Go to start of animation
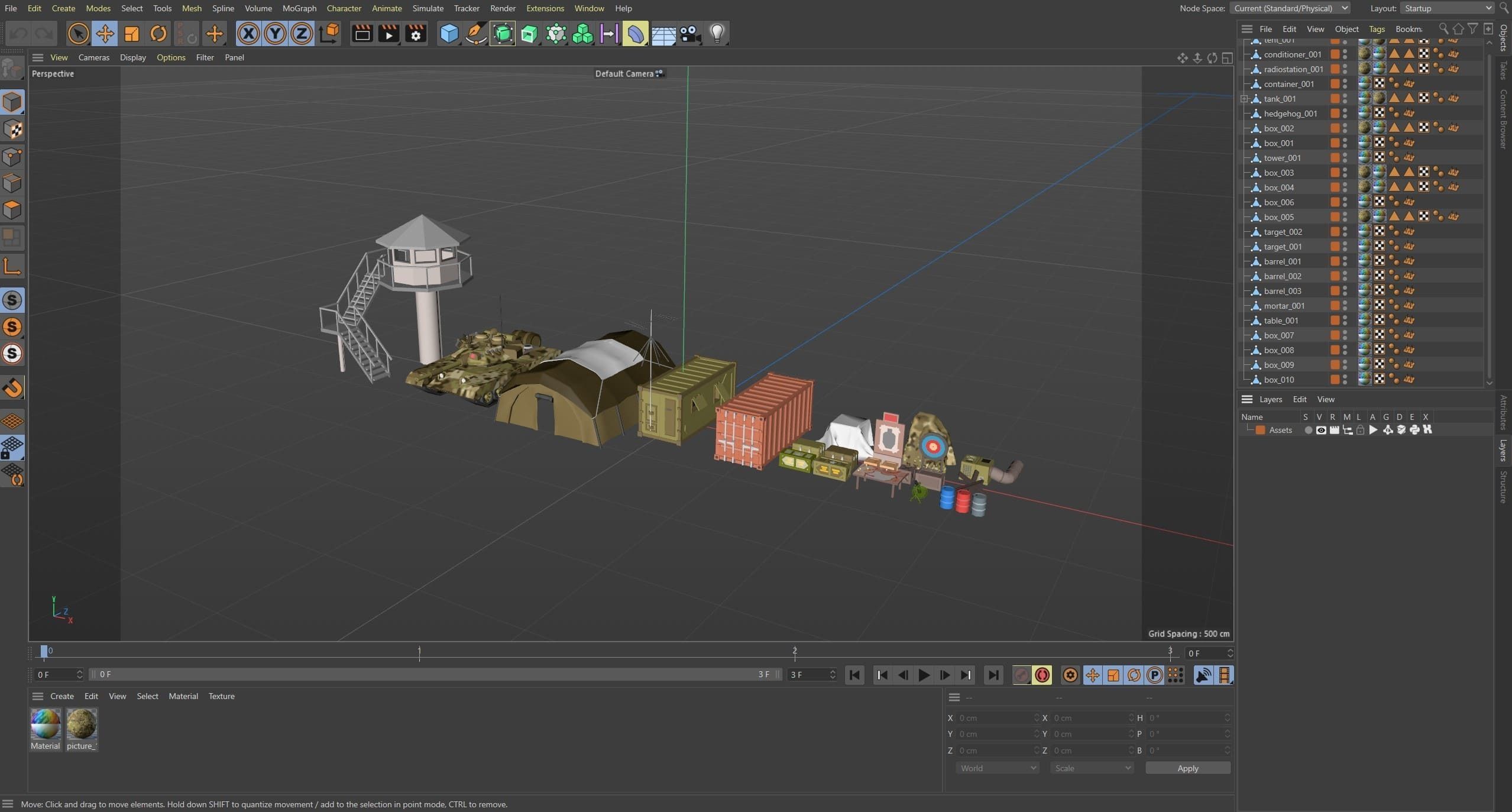This screenshot has width=1512, height=812. click(854, 675)
